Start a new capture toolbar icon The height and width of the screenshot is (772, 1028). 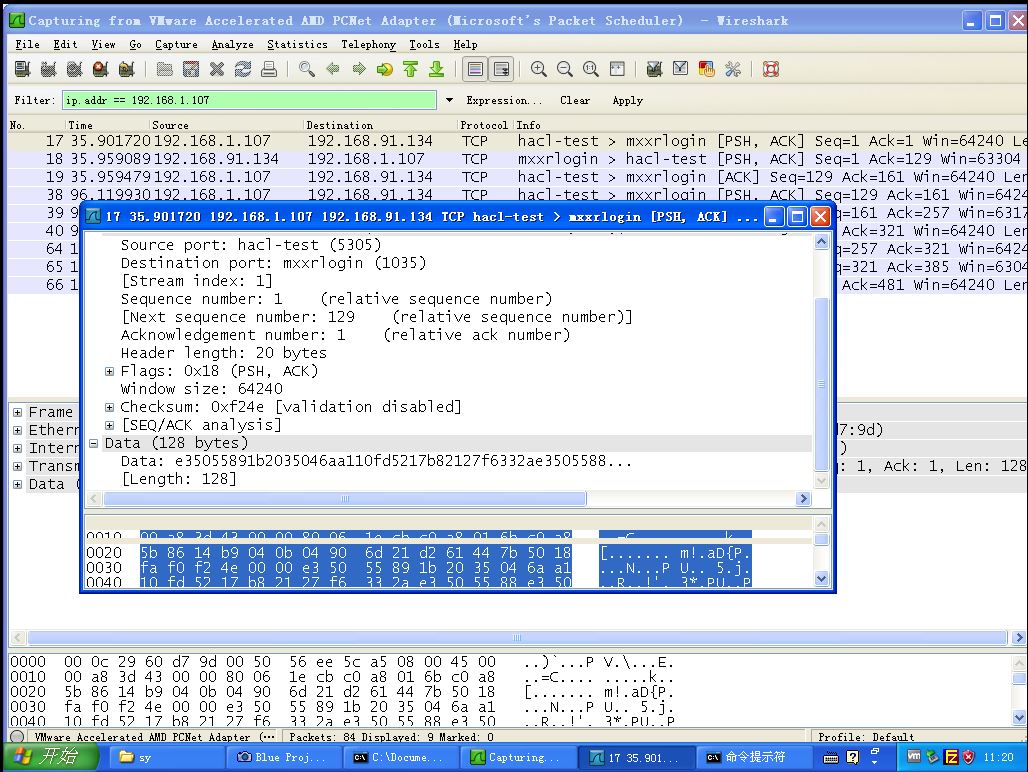tap(74, 69)
